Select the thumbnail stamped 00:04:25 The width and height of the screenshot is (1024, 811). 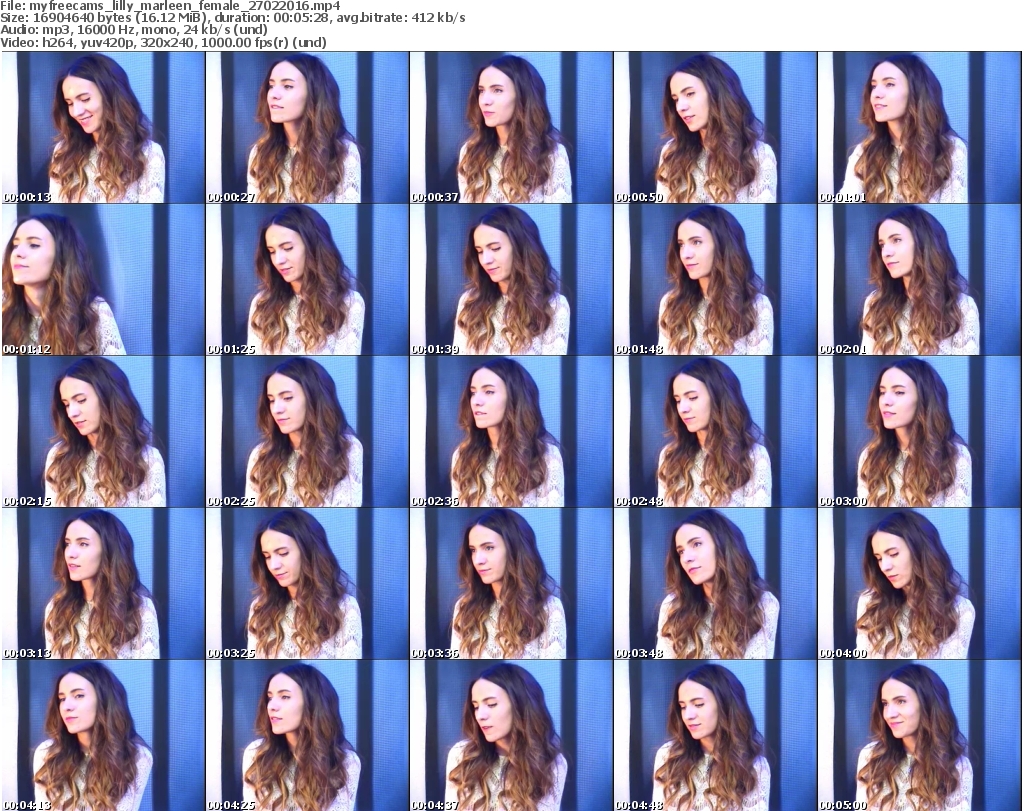point(308,736)
